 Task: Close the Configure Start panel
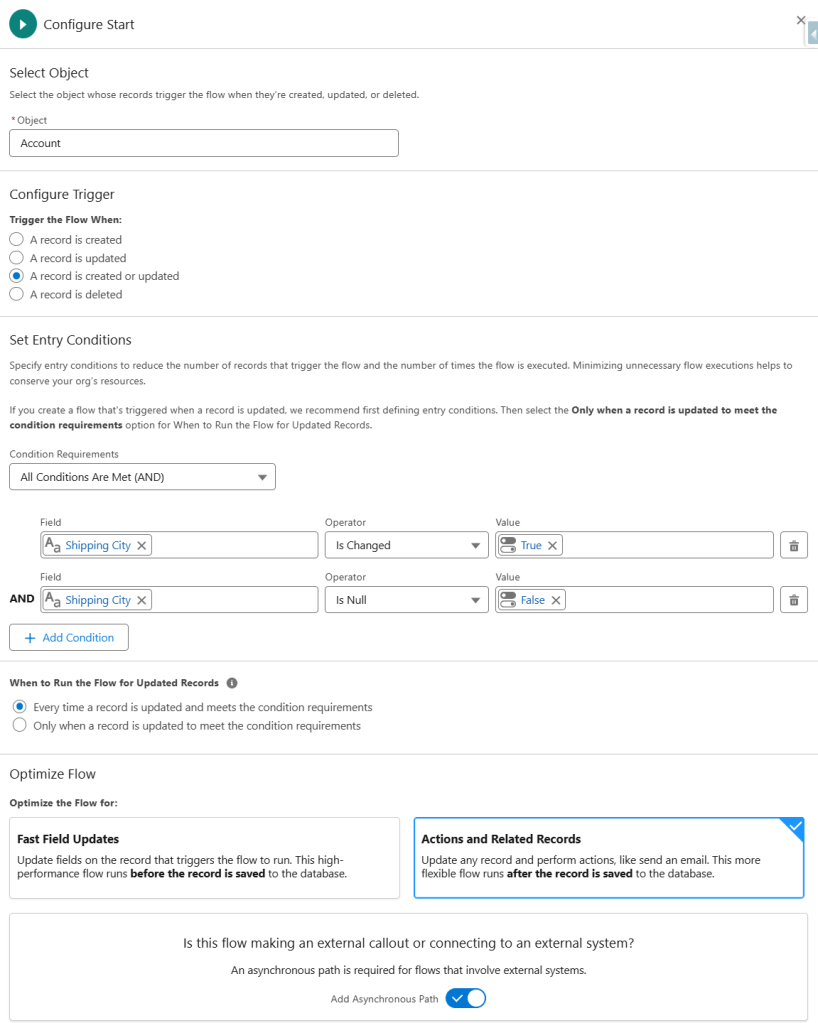[x=800, y=20]
